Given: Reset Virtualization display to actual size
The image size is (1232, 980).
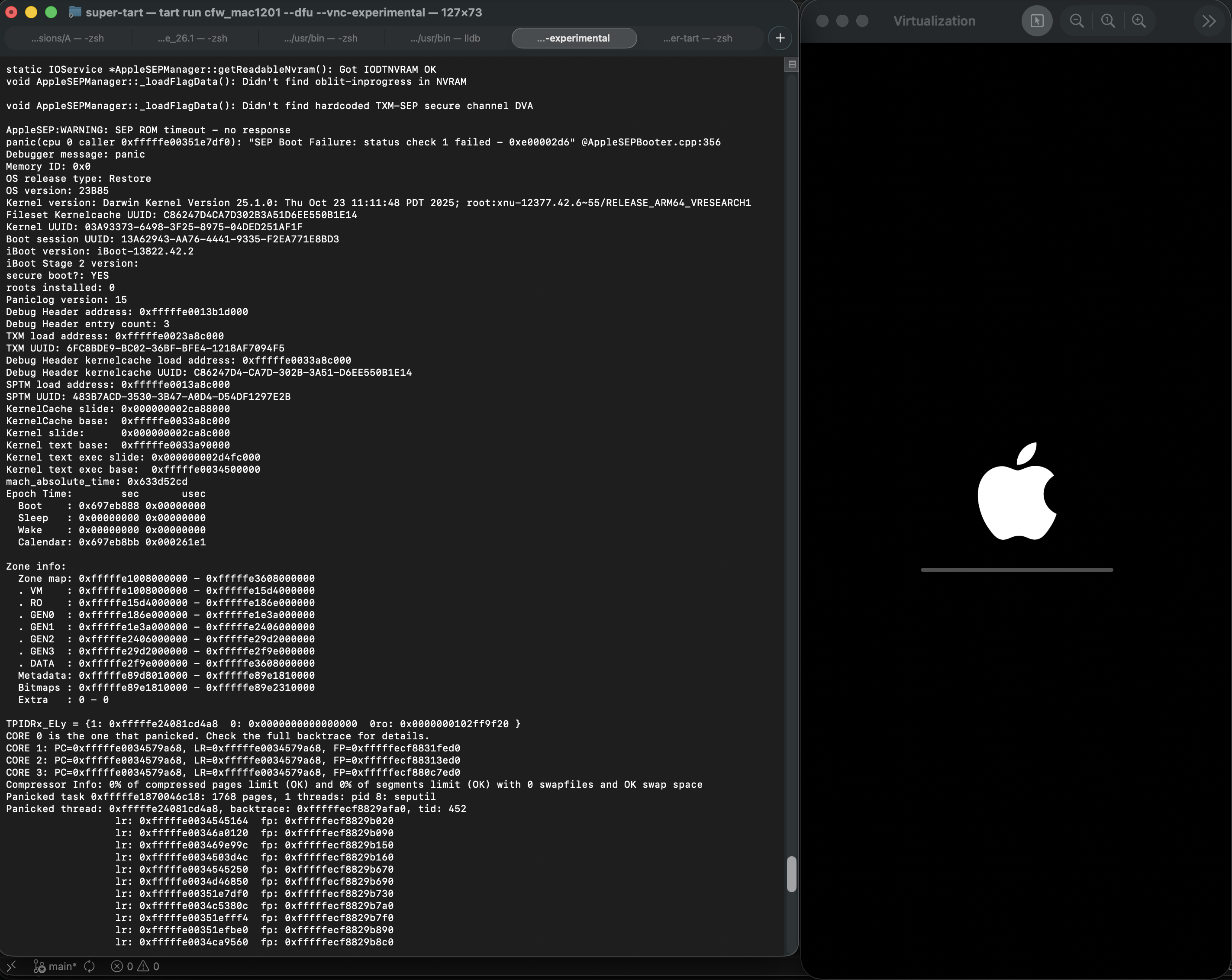Looking at the screenshot, I should [x=1108, y=21].
